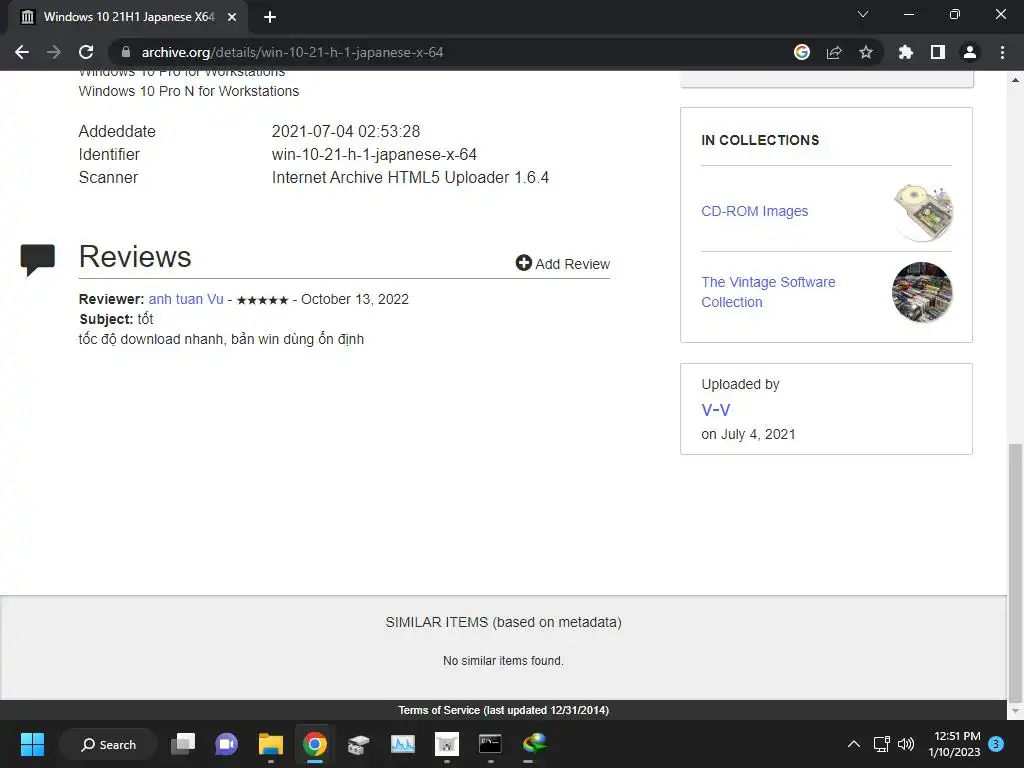Viewport: 1024px width, 768px height.
Task: Go back to the previous page
Action: point(22,52)
